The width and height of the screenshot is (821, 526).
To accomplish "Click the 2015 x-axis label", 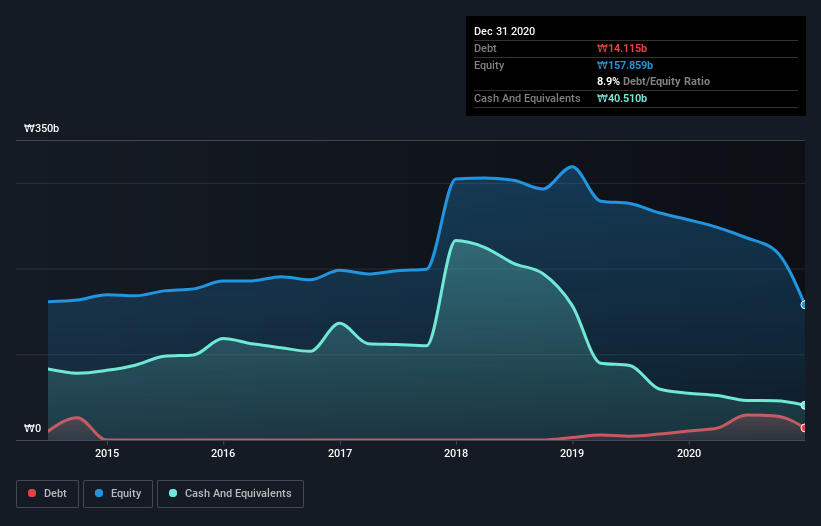I will click(x=107, y=453).
